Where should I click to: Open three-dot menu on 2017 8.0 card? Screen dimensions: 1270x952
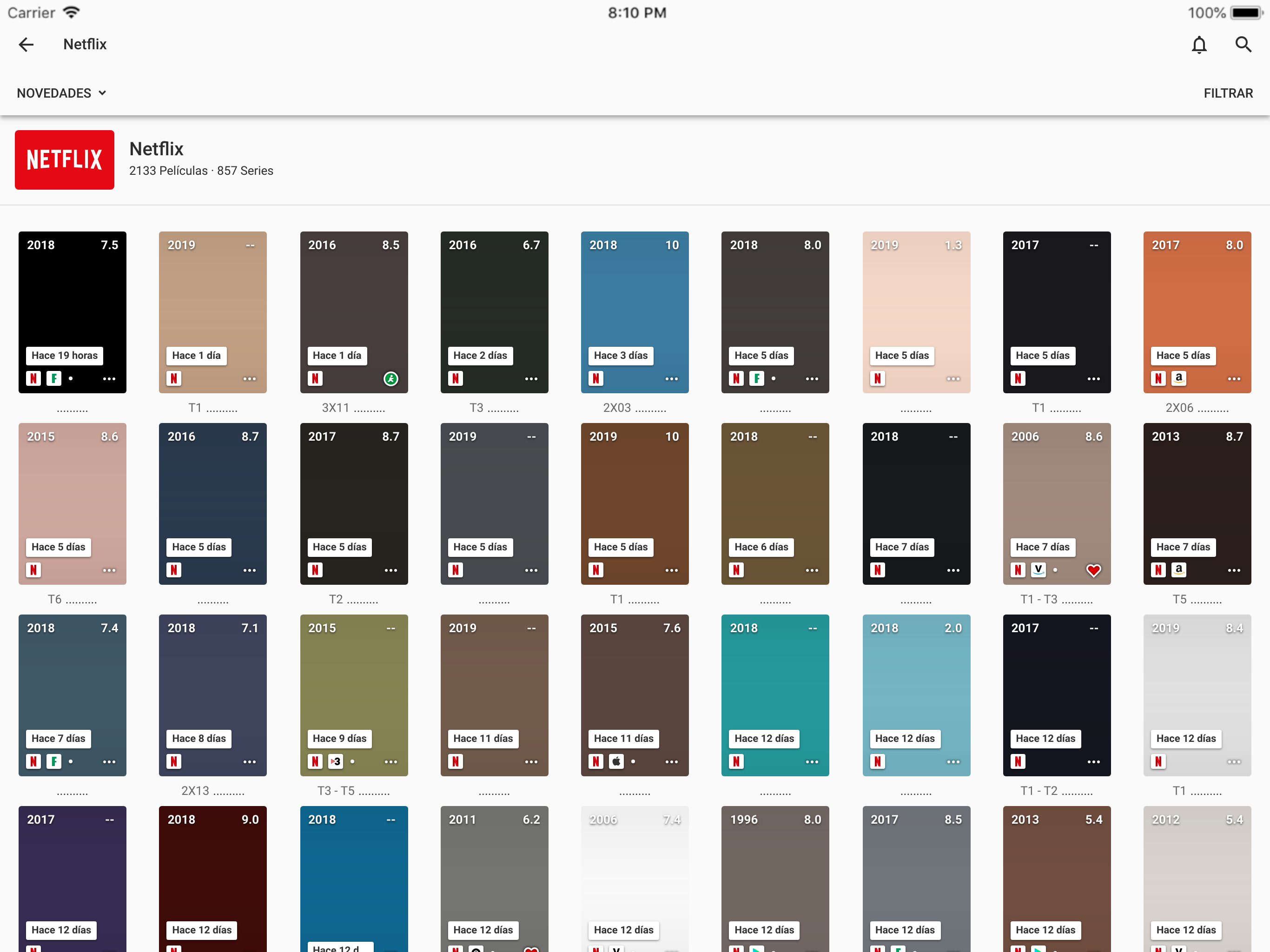click(1234, 378)
